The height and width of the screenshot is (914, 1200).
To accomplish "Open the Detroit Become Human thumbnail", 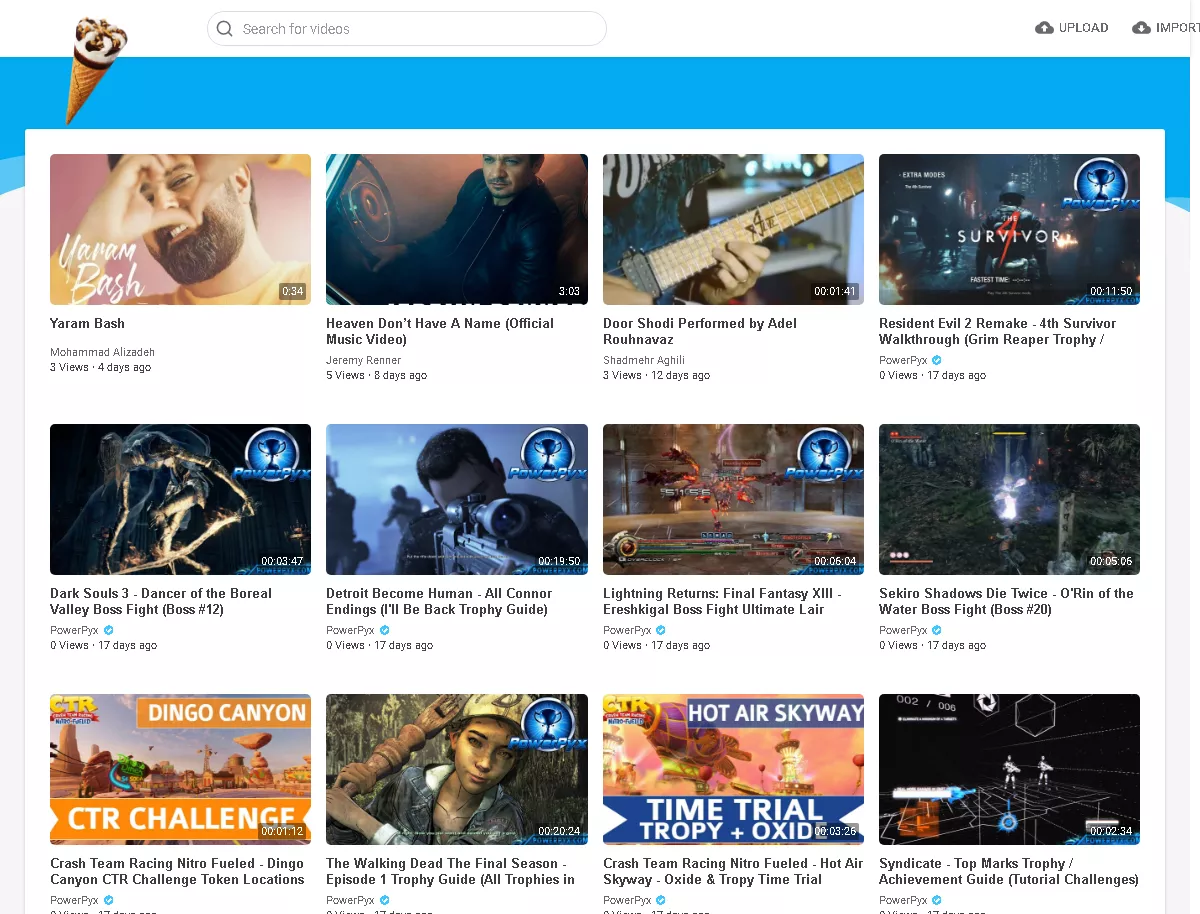I will click(x=457, y=499).
